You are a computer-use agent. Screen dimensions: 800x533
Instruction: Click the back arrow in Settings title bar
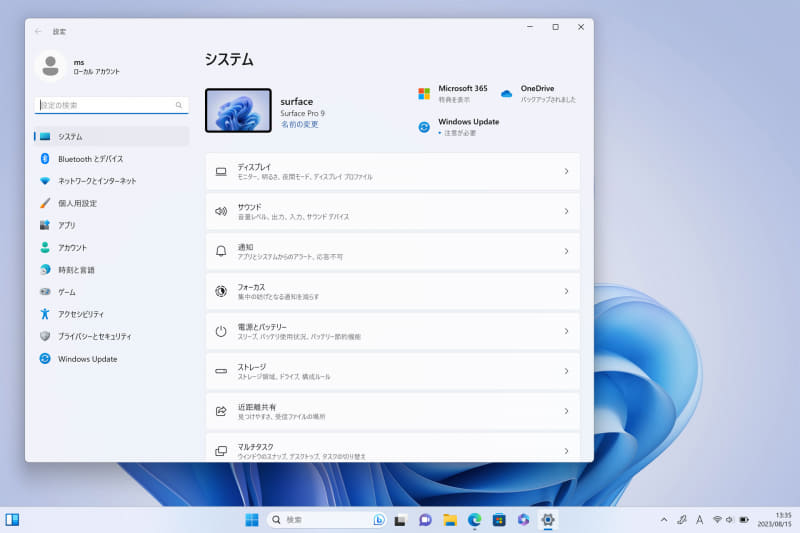point(38,32)
